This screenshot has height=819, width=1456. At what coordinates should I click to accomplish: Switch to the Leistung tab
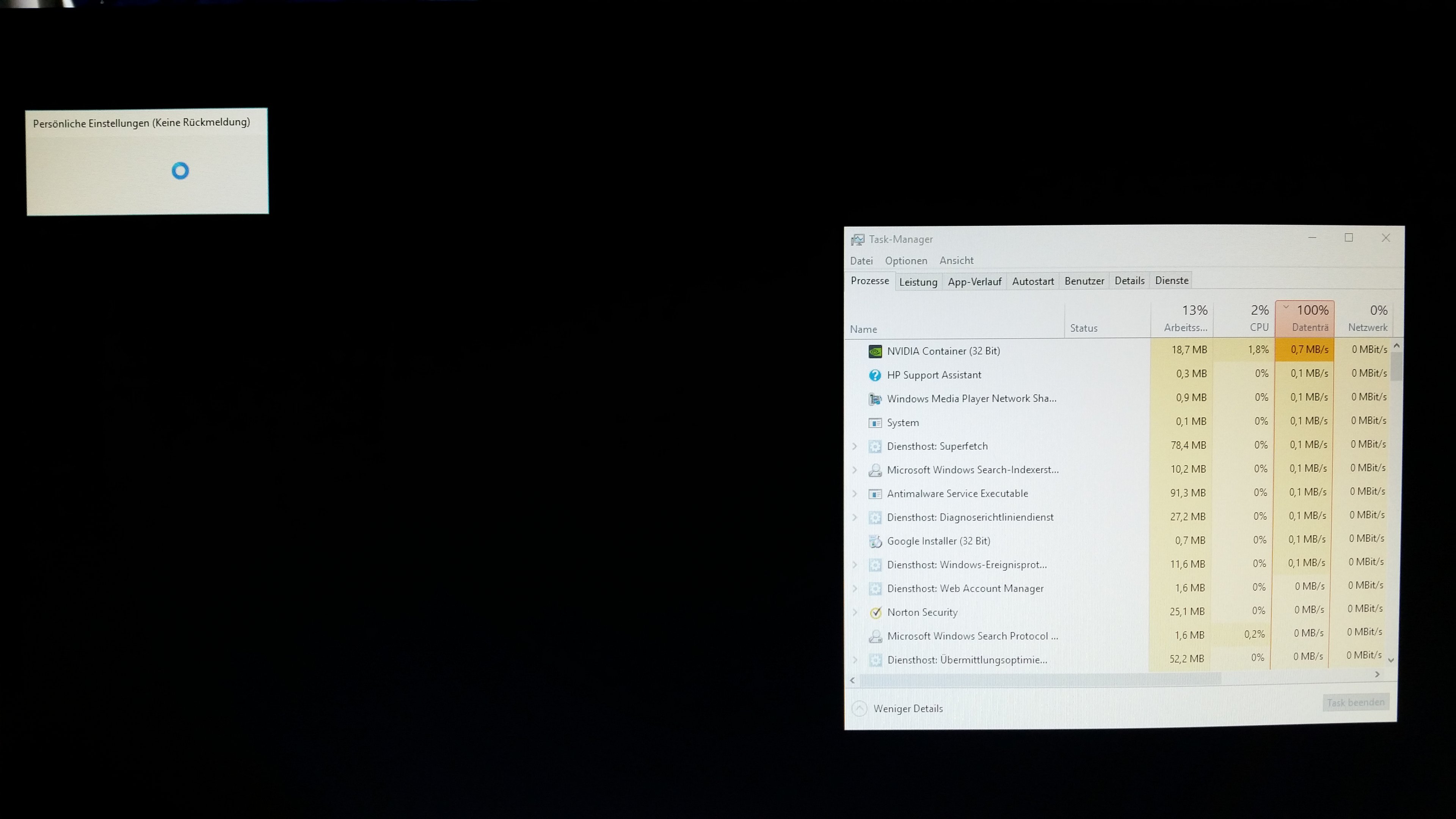point(918,282)
